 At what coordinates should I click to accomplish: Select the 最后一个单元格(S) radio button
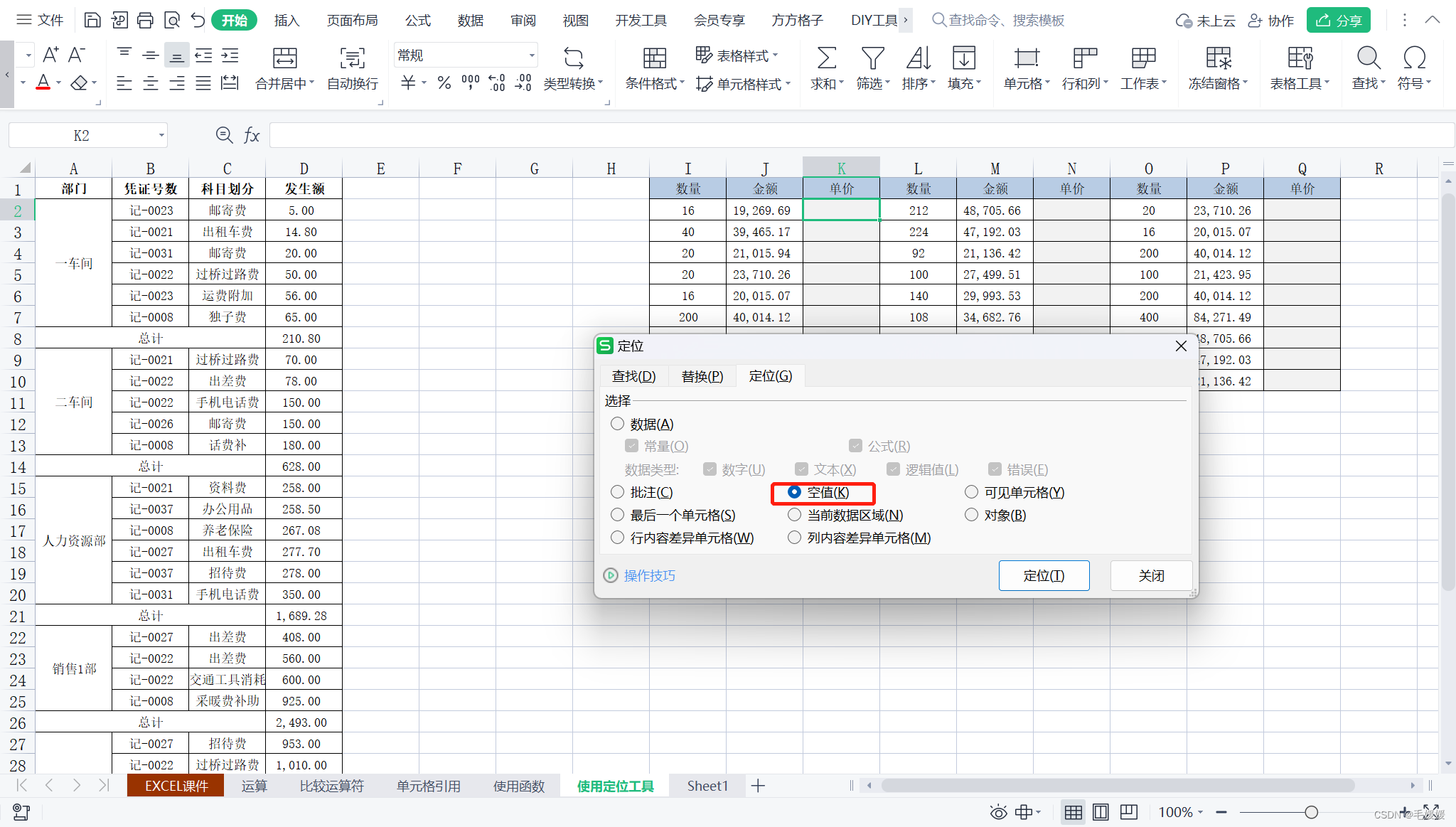[617, 515]
